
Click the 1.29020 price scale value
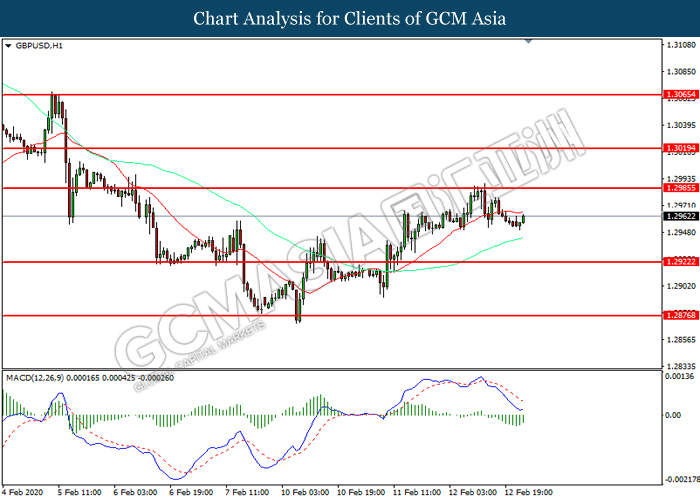[x=681, y=286]
